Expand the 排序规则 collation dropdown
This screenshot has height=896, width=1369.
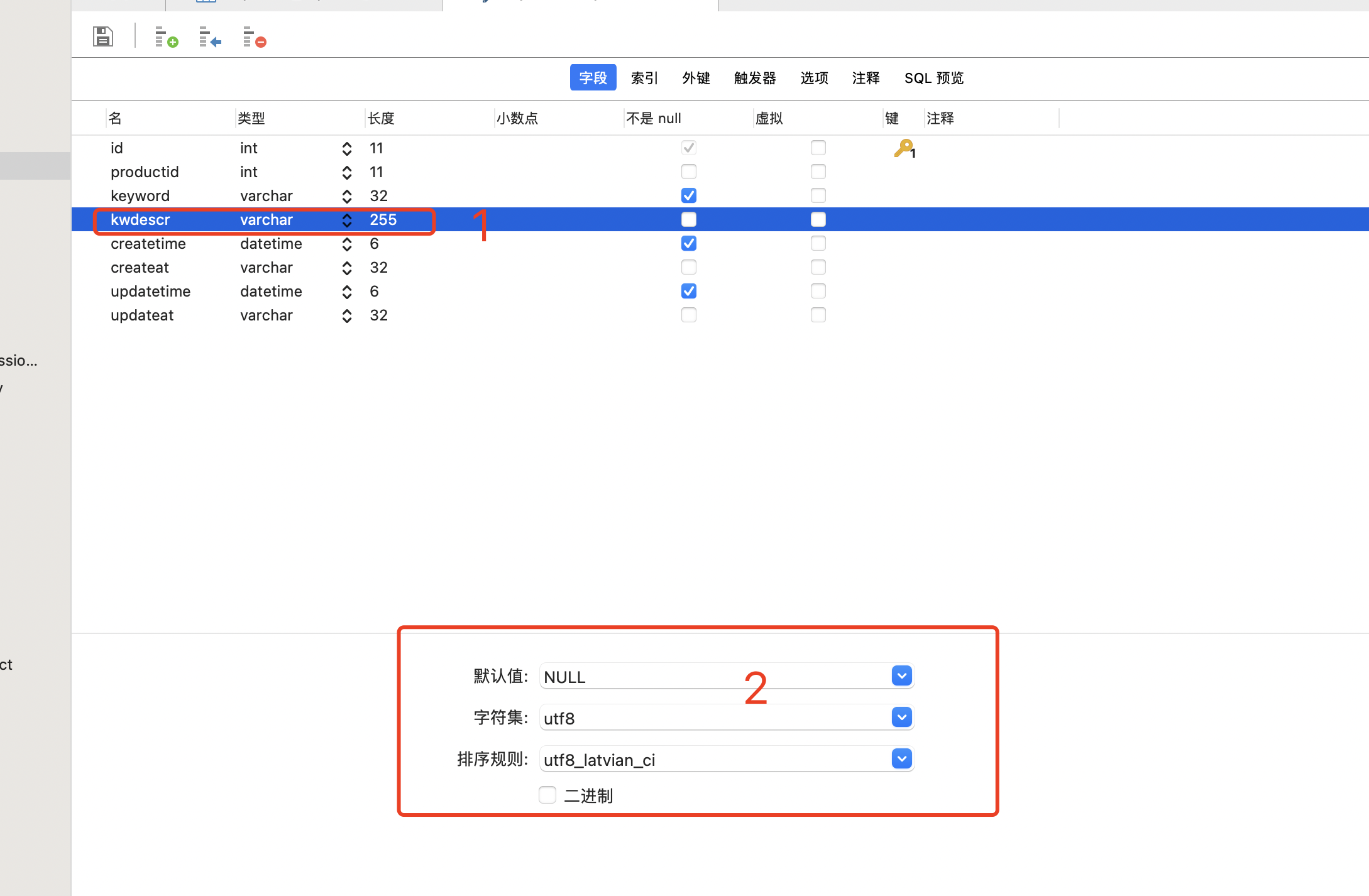(901, 759)
